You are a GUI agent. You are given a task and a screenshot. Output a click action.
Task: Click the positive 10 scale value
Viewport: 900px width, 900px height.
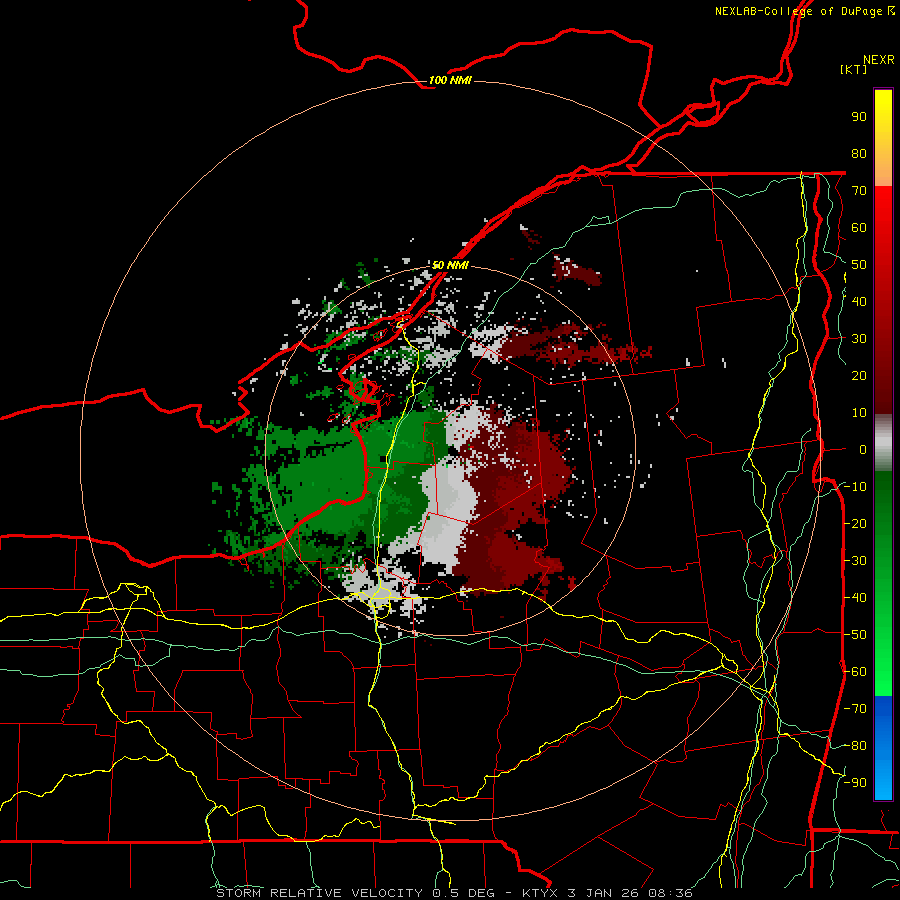pyautogui.click(x=859, y=413)
